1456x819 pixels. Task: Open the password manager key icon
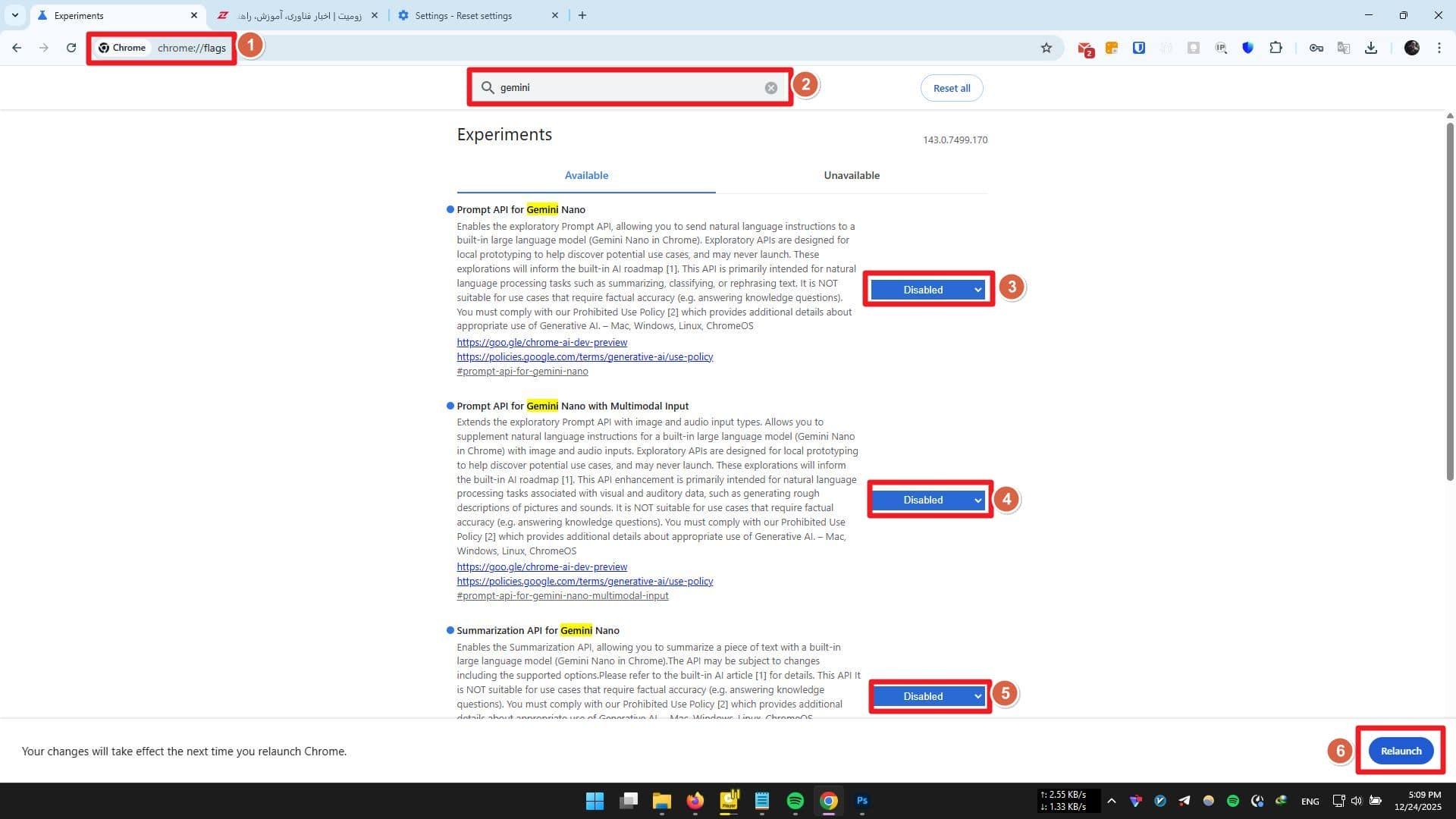pyautogui.click(x=1316, y=48)
